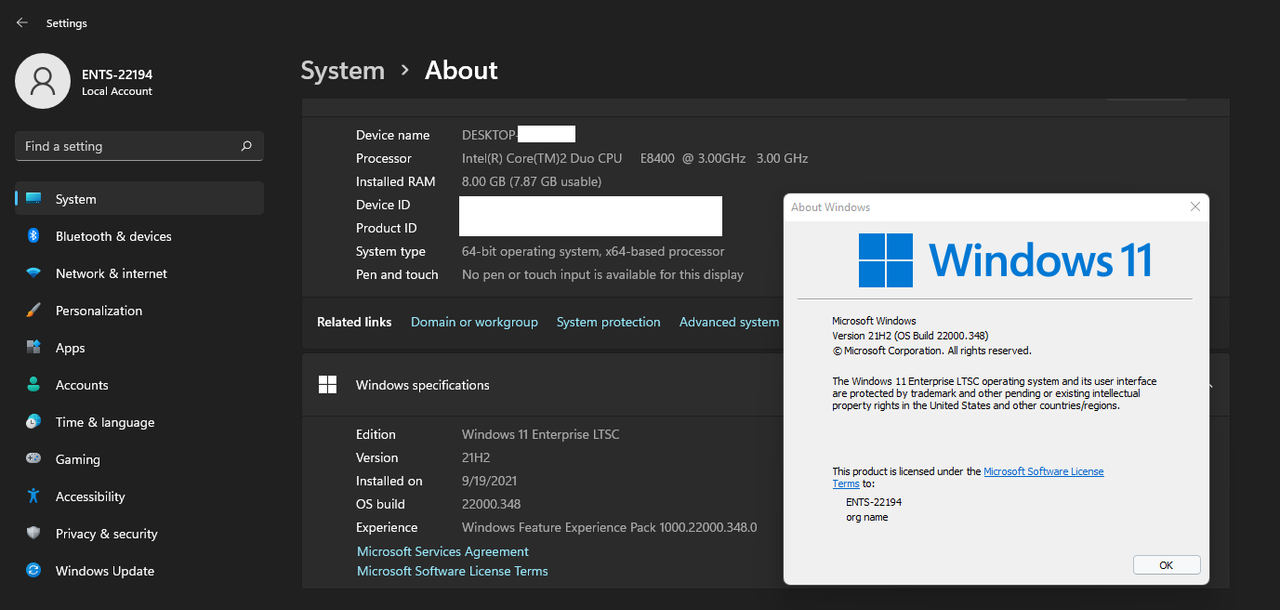
Task: Click the ENTS-22194 Local Account name
Action: click(117, 82)
